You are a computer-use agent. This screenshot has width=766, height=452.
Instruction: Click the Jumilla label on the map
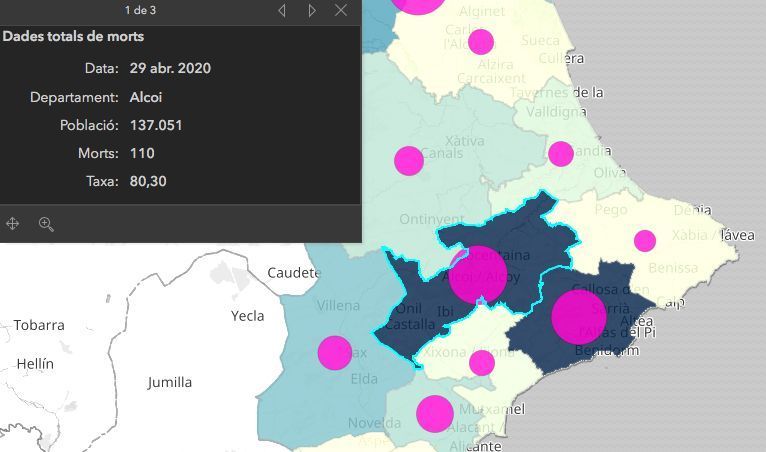(169, 382)
